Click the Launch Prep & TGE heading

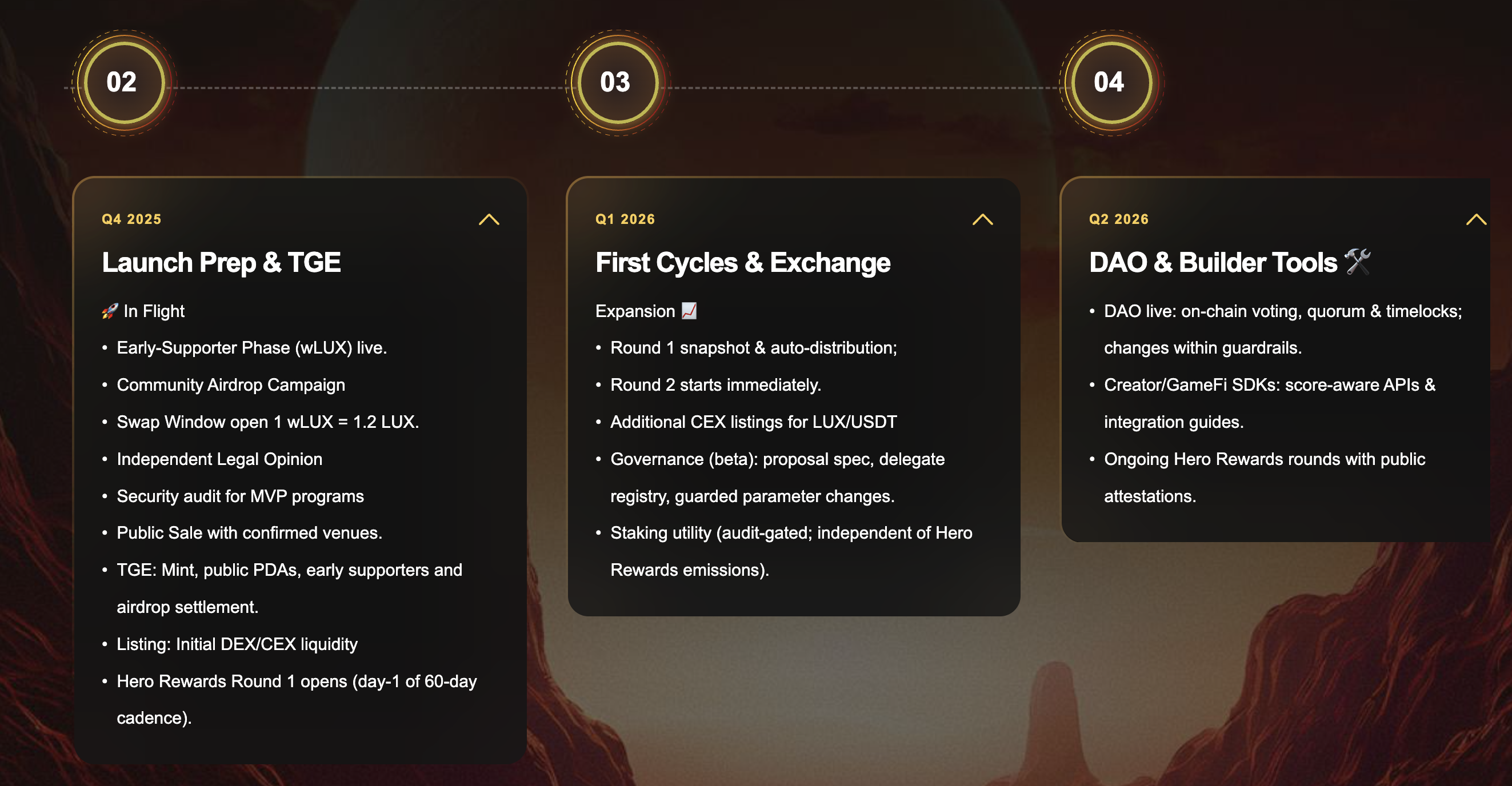click(x=221, y=262)
